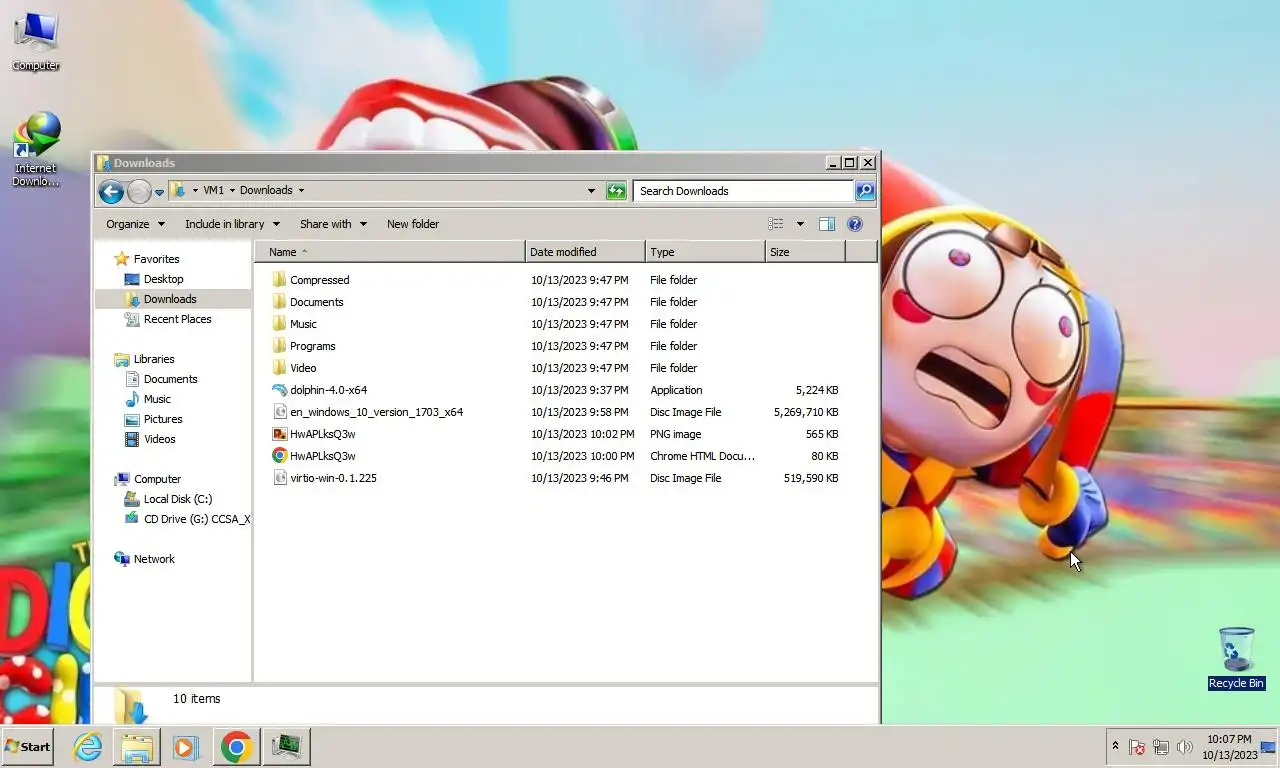
Task: Click Favorites in navigation pane
Action: point(156,259)
